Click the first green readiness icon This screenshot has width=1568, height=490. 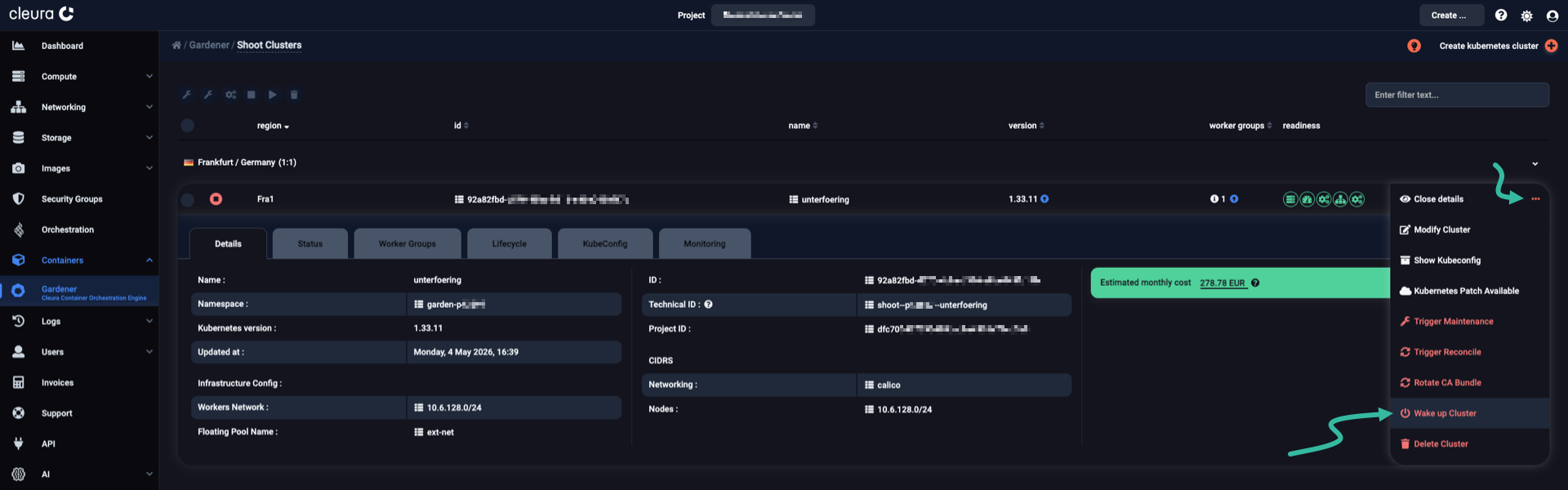click(1290, 199)
